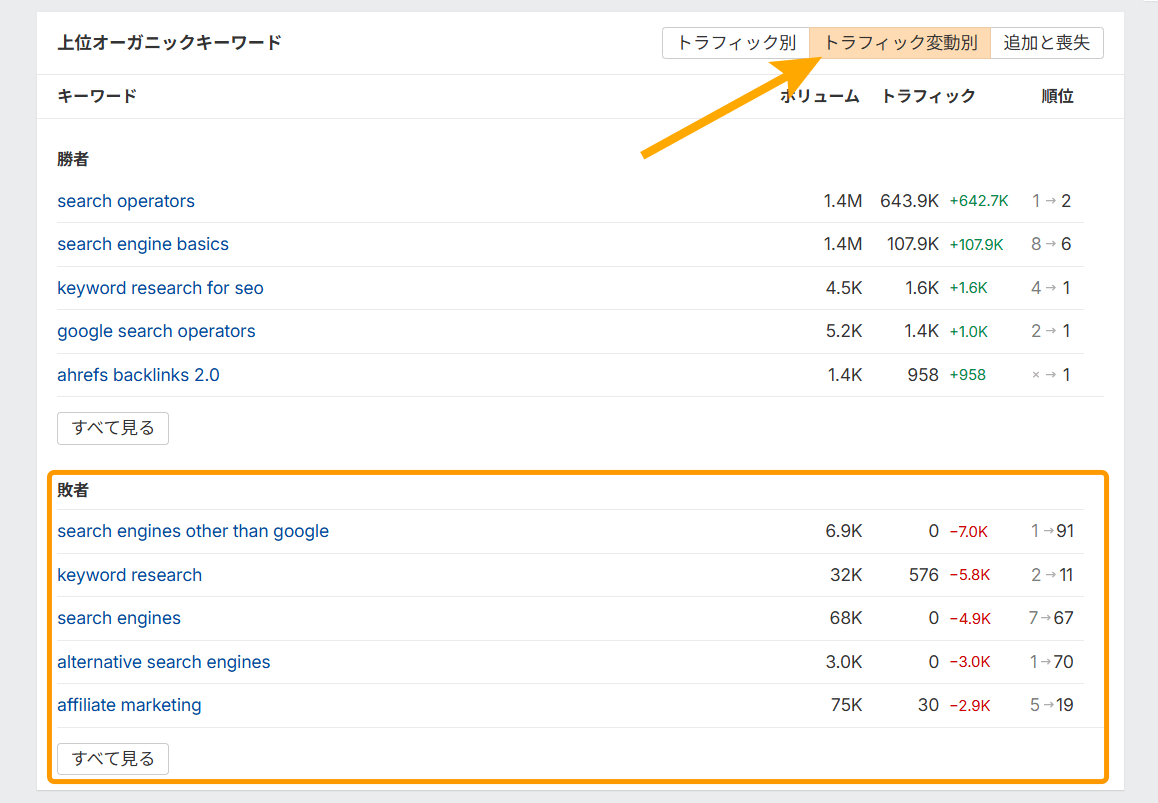Click the トラフィック column header

click(927, 96)
